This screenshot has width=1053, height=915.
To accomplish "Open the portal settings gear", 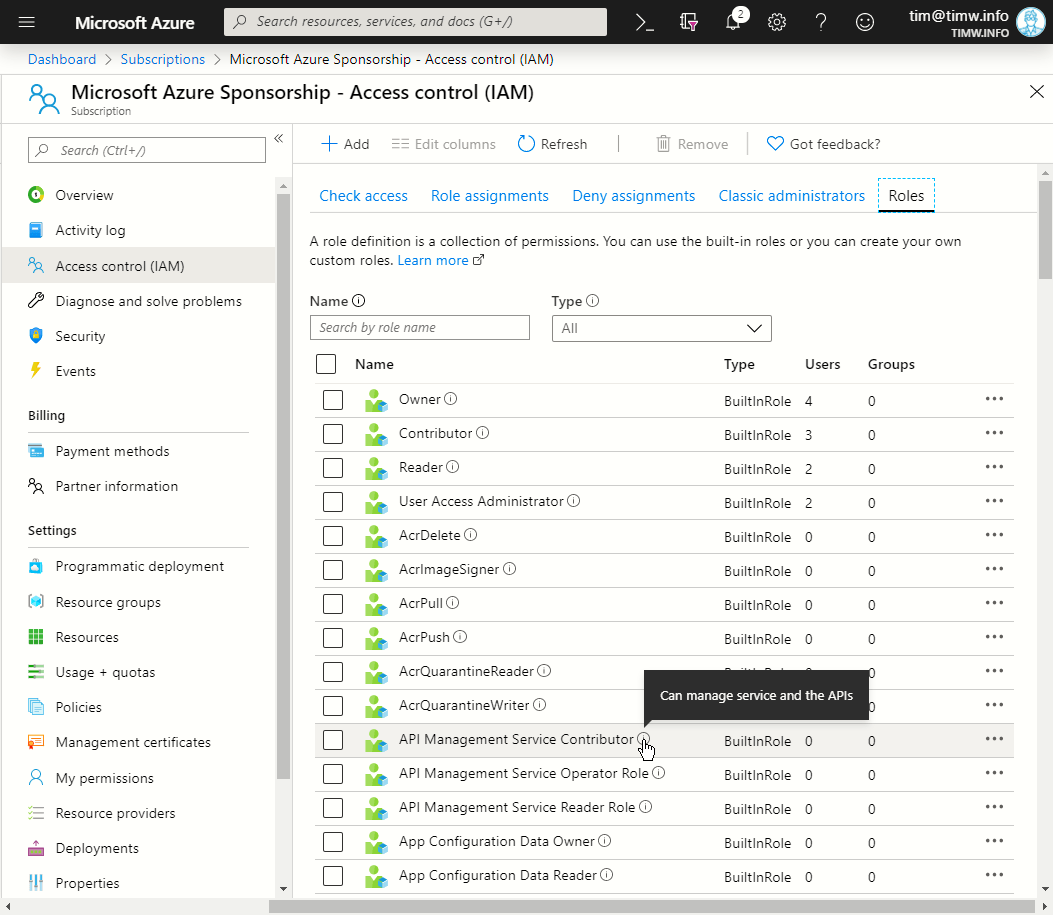I will [776, 22].
